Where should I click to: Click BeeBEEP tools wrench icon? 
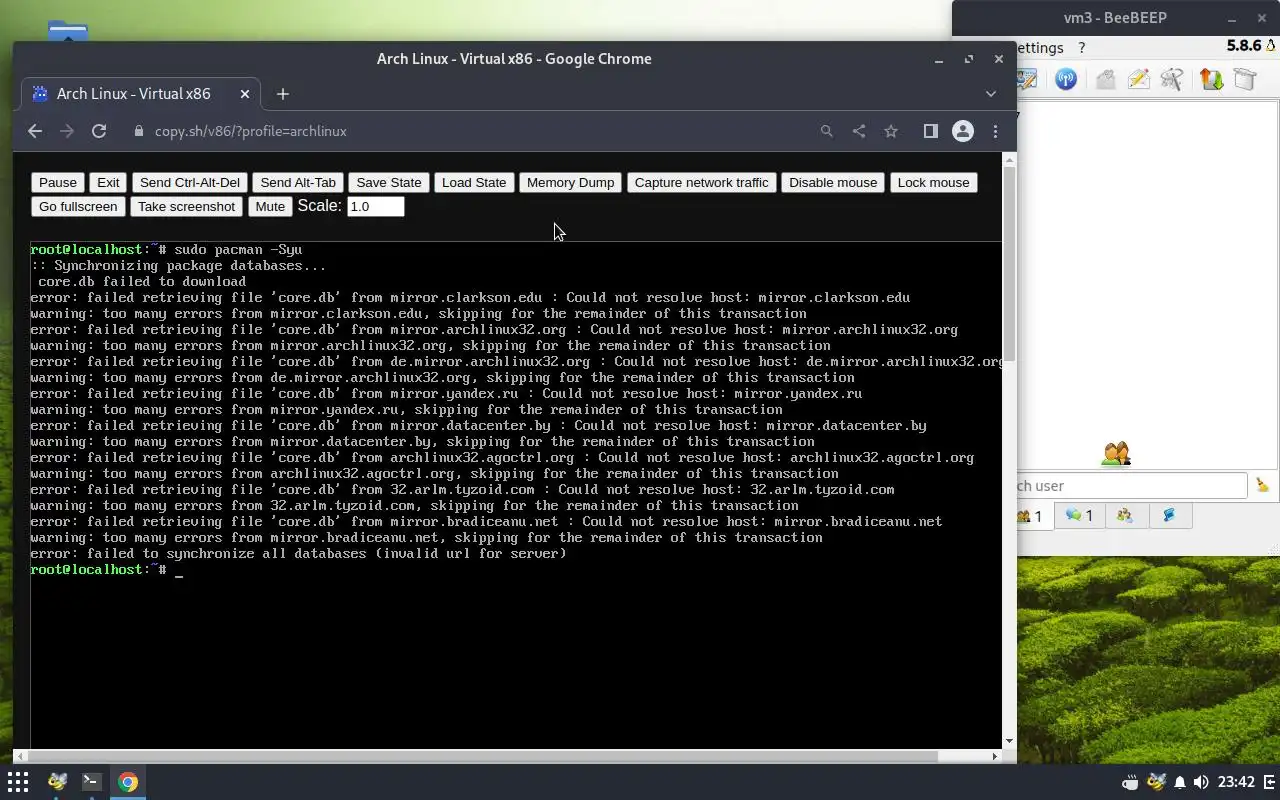[1172, 79]
